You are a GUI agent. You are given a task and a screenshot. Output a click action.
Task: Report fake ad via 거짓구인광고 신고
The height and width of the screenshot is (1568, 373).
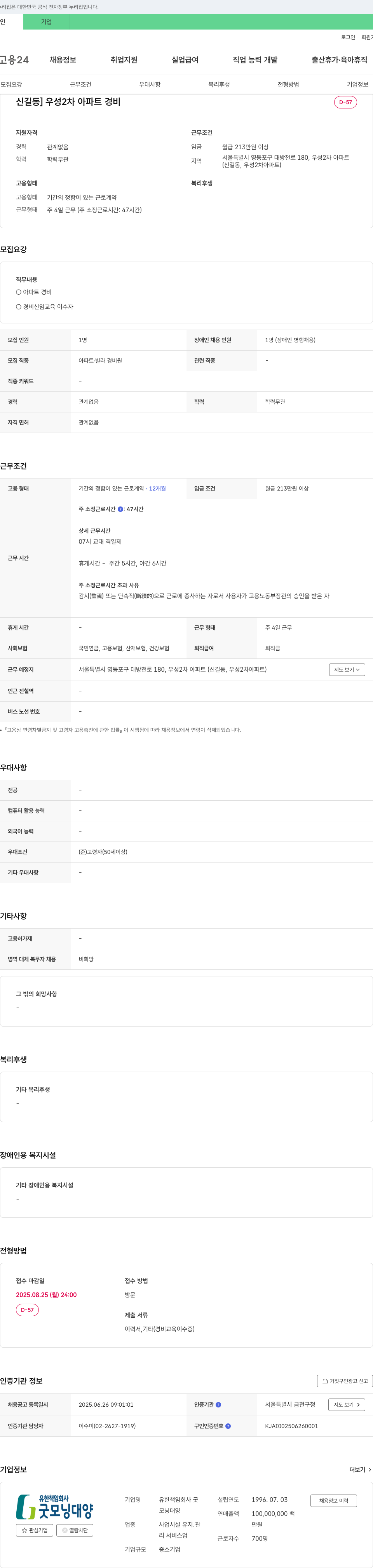[x=345, y=1381]
